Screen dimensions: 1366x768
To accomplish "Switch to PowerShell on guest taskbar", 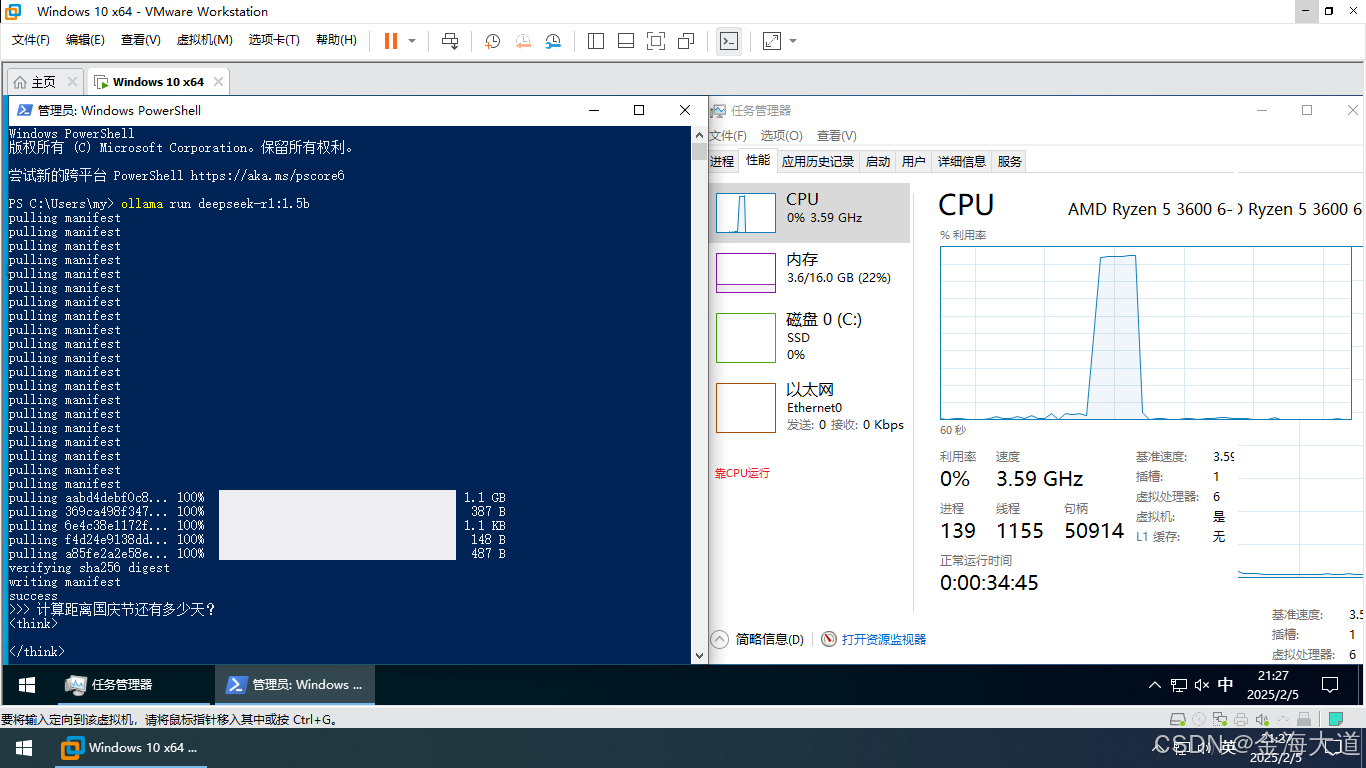I will [295, 685].
